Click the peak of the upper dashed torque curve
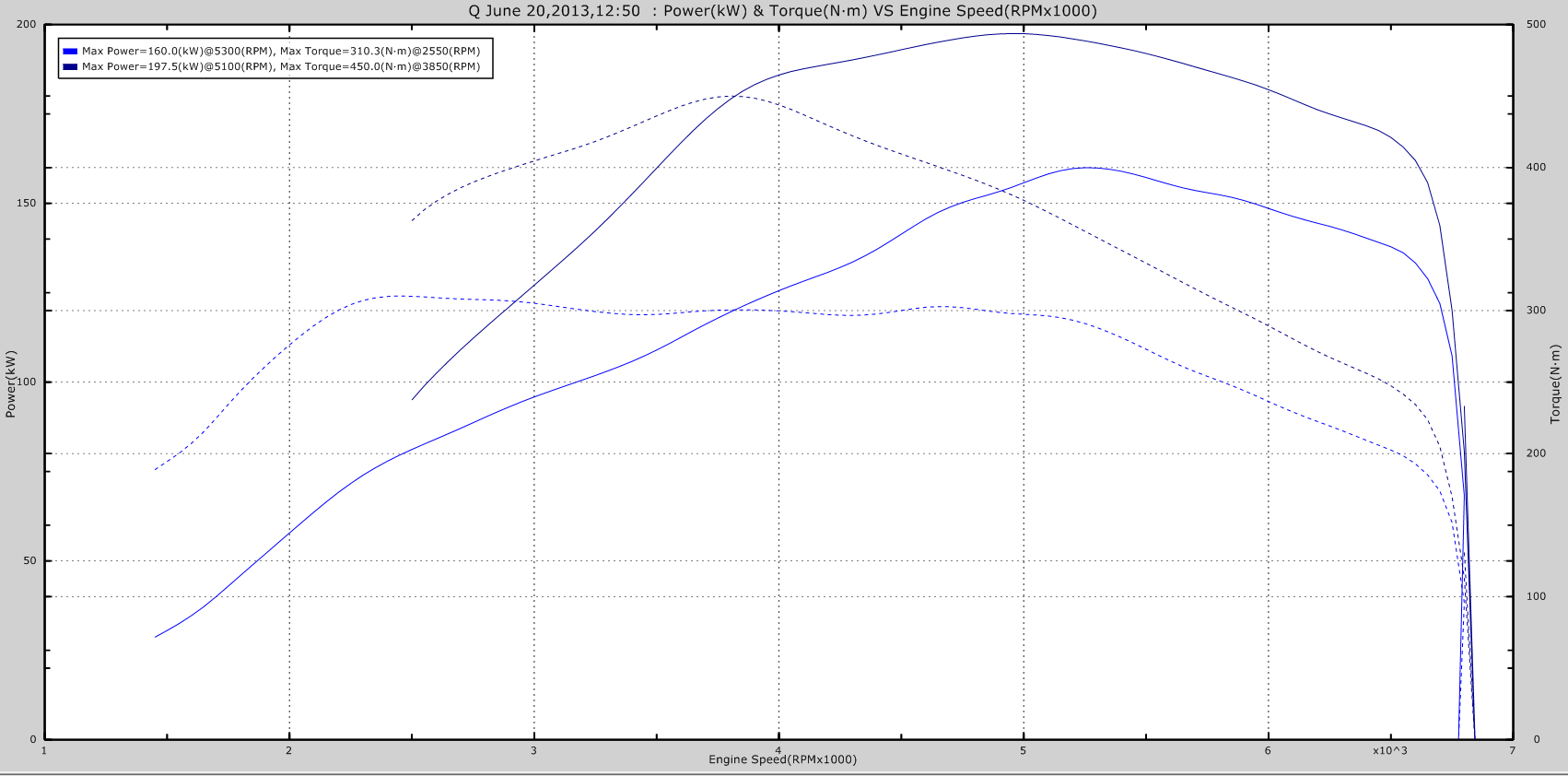 tap(732, 96)
